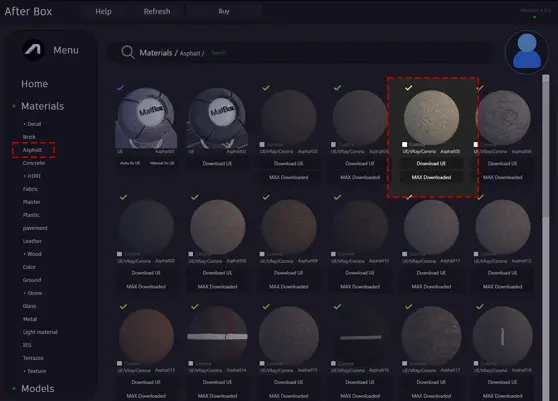
Task: Click the purple checkmark above Asphalt01 thumbnail
Action: [x=120, y=87]
